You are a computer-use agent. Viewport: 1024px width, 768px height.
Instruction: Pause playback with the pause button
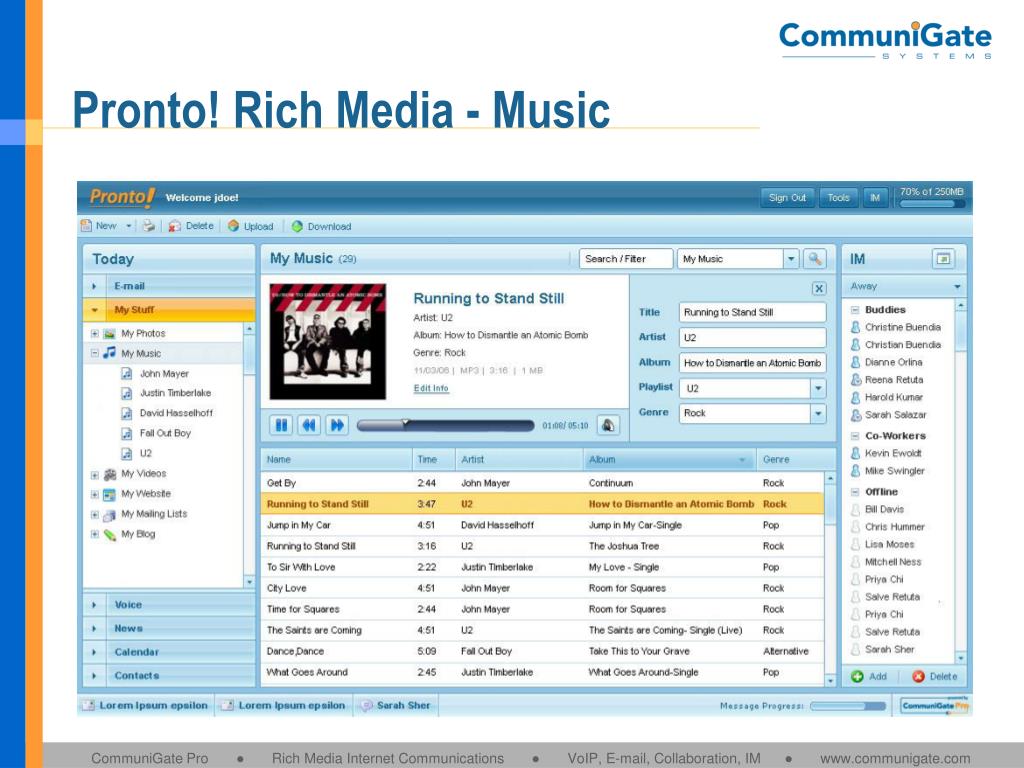coord(281,425)
